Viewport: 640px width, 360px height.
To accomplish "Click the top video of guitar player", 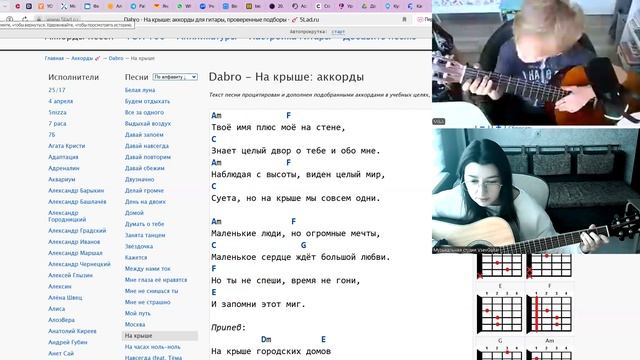I will pyautogui.click(x=536, y=62).
